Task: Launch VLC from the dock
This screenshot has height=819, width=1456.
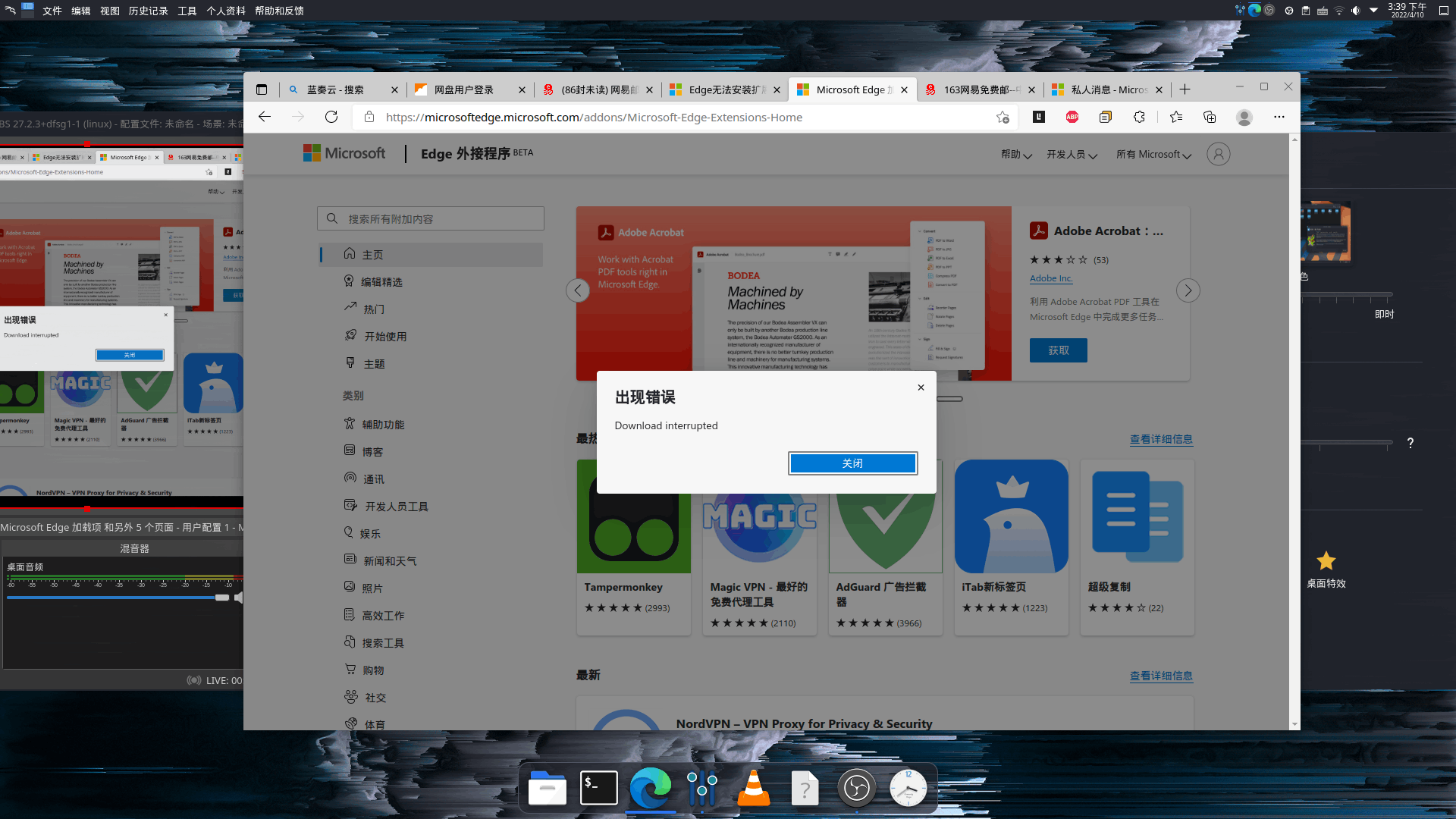Action: tap(754, 789)
